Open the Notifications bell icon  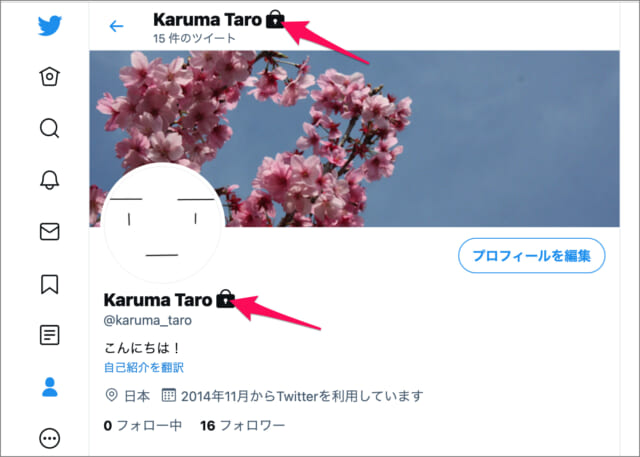(49, 180)
